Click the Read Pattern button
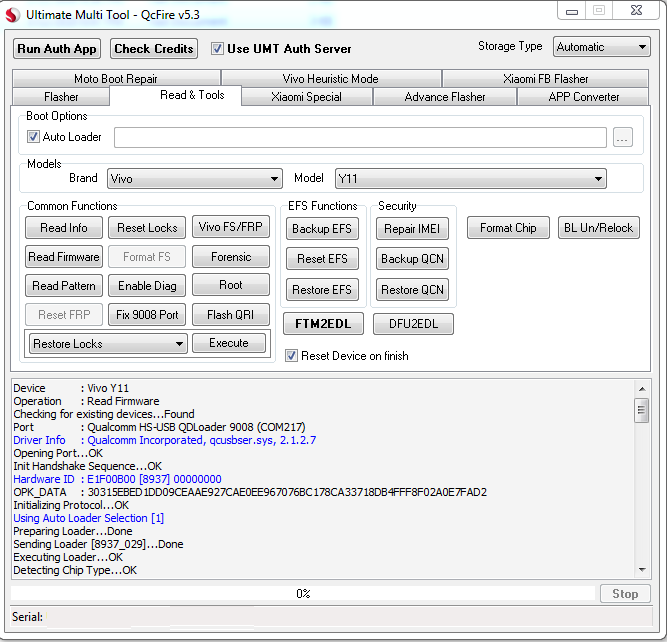This screenshot has width=667, height=642. [64, 285]
